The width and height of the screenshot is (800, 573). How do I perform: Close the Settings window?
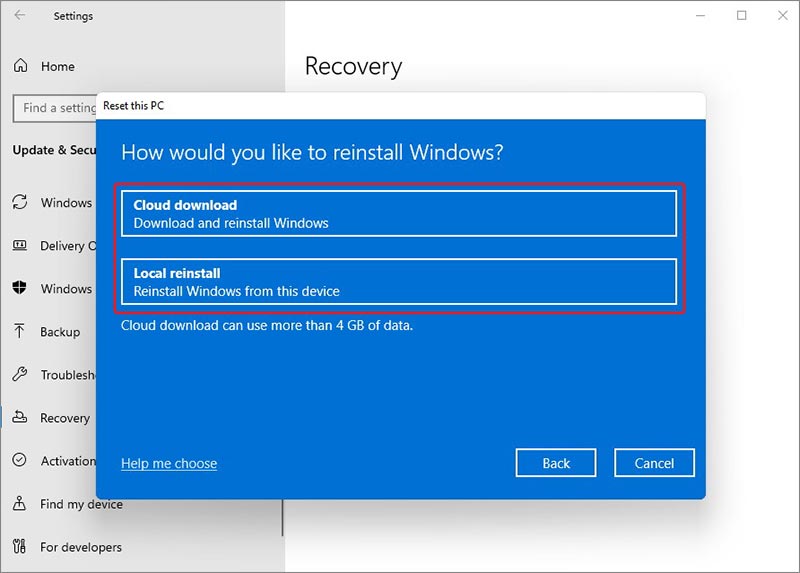tap(783, 15)
